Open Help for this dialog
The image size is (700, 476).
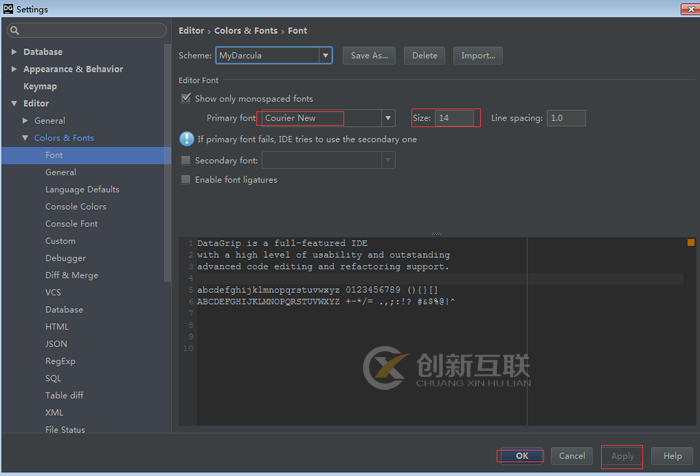tap(672, 455)
